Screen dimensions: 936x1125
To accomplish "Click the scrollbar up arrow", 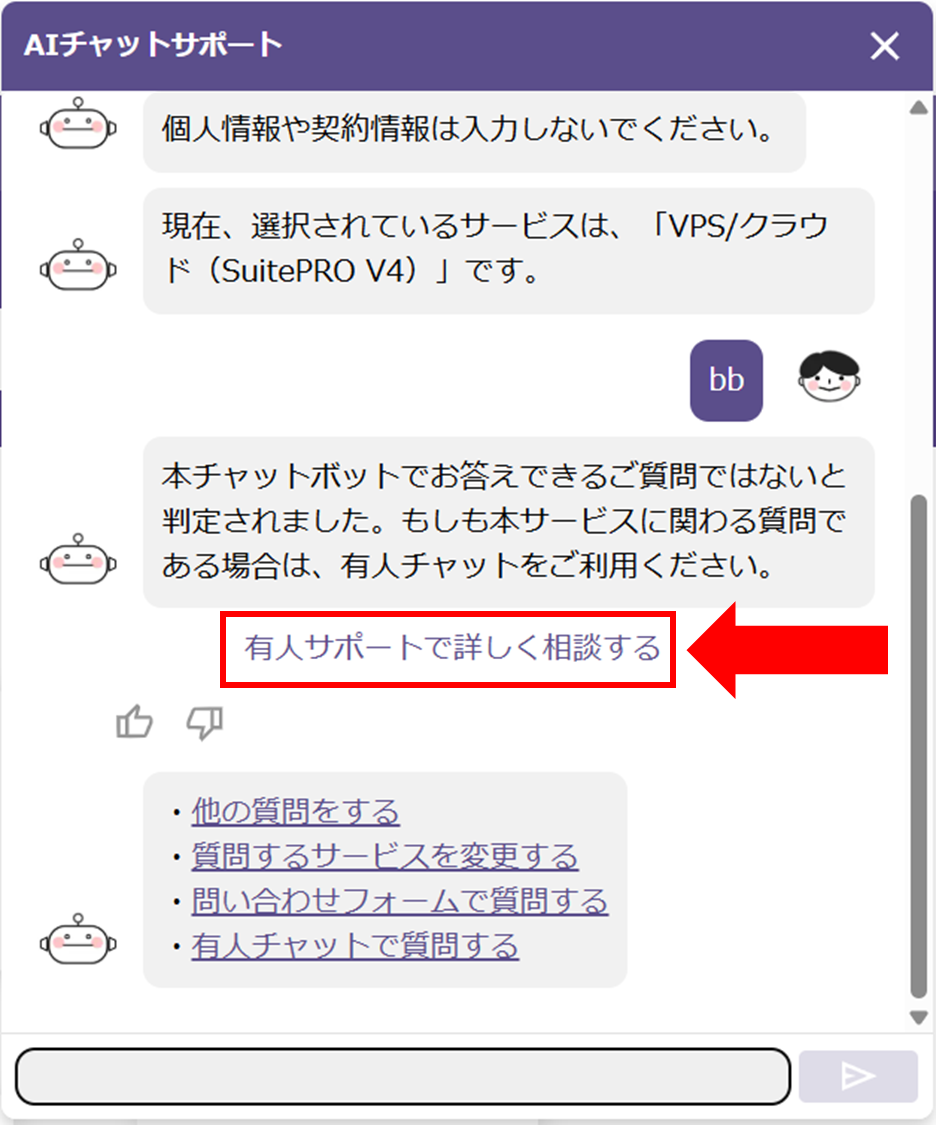I will pyautogui.click(x=919, y=108).
